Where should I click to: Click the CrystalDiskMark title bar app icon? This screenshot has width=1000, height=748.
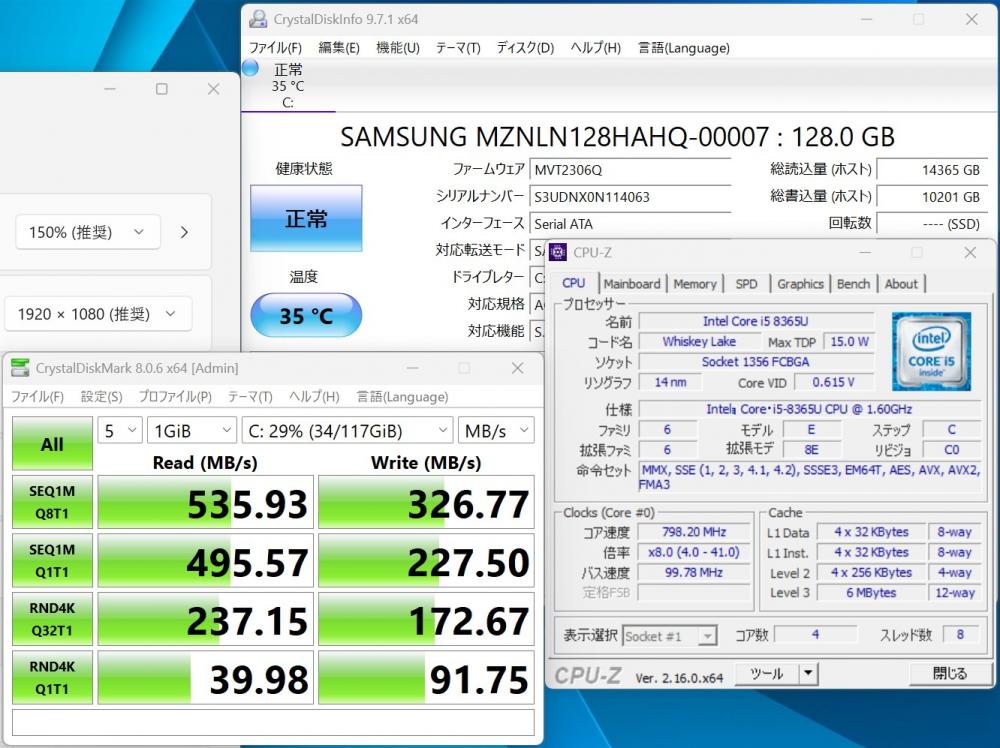20,368
